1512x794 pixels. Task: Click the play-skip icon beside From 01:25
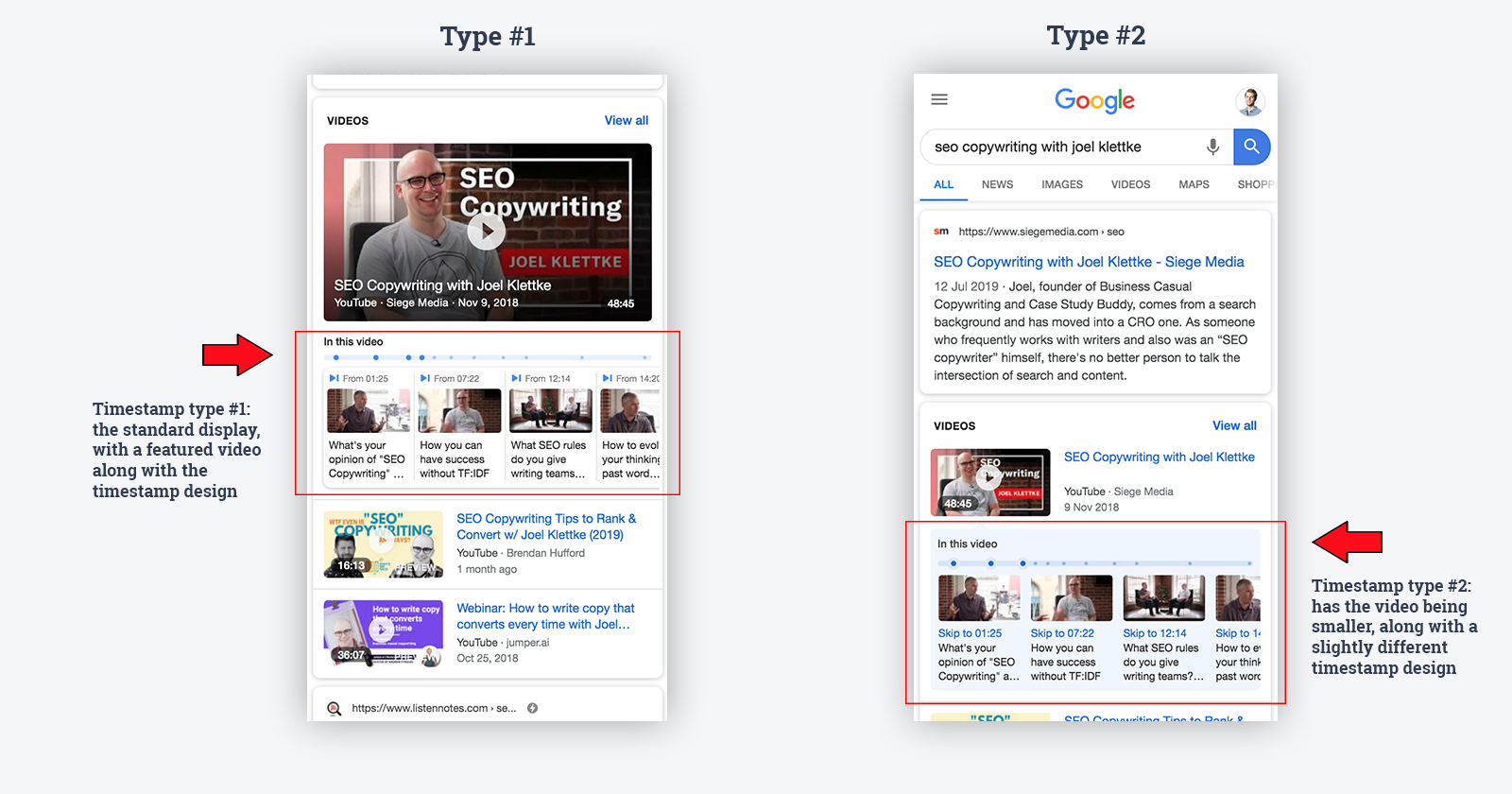[x=334, y=378]
